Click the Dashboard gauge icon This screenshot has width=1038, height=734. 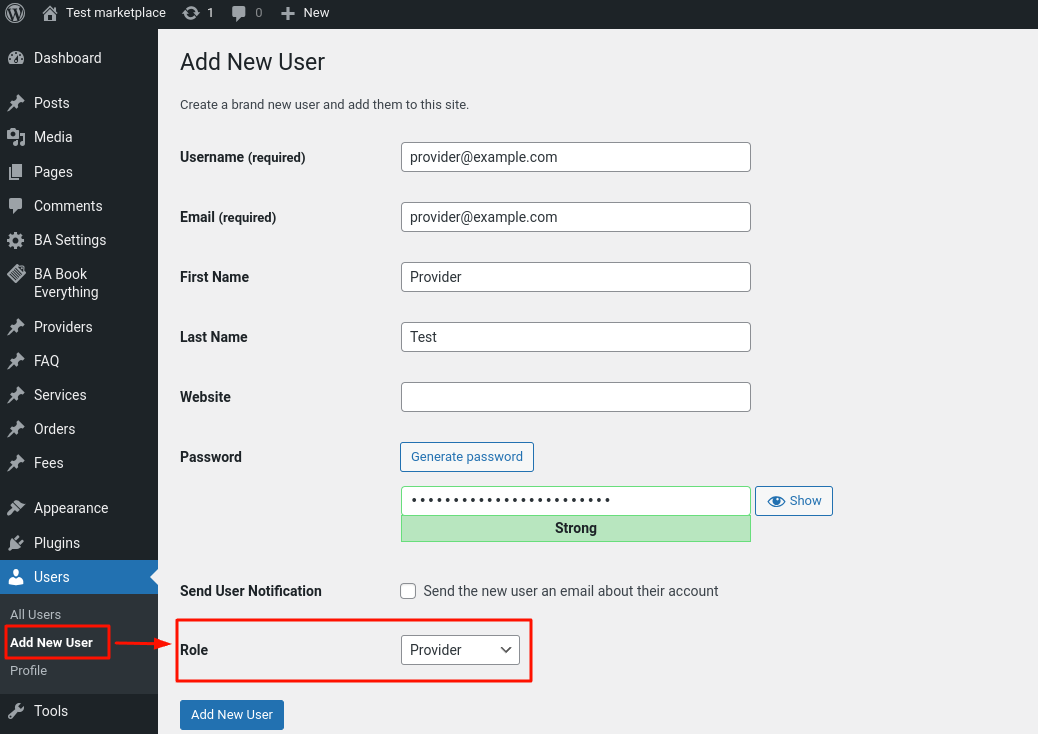pyautogui.click(x=16, y=58)
